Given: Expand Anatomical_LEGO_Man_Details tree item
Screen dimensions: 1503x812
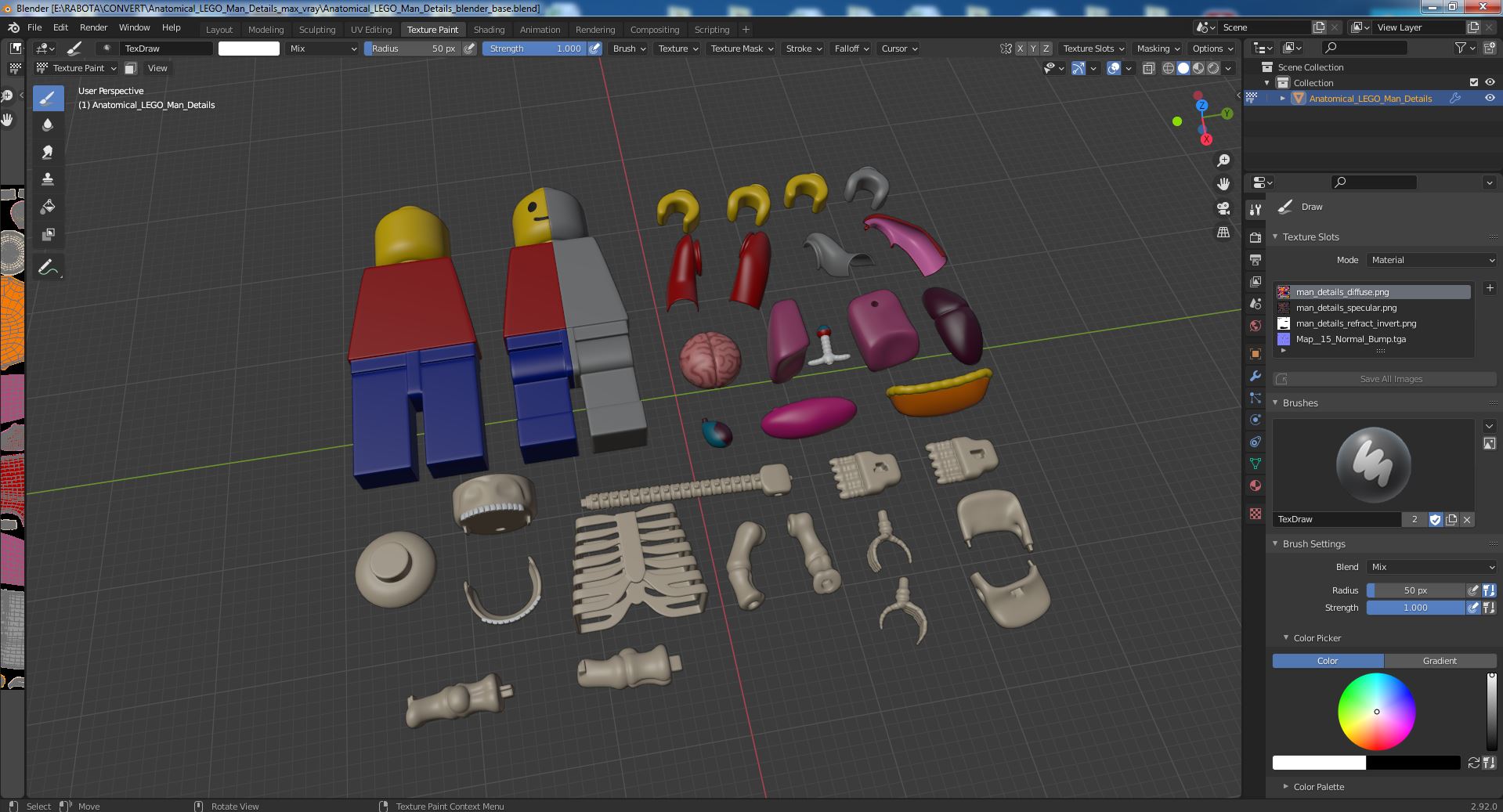Looking at the screenshot, I should pos(1282,99).
